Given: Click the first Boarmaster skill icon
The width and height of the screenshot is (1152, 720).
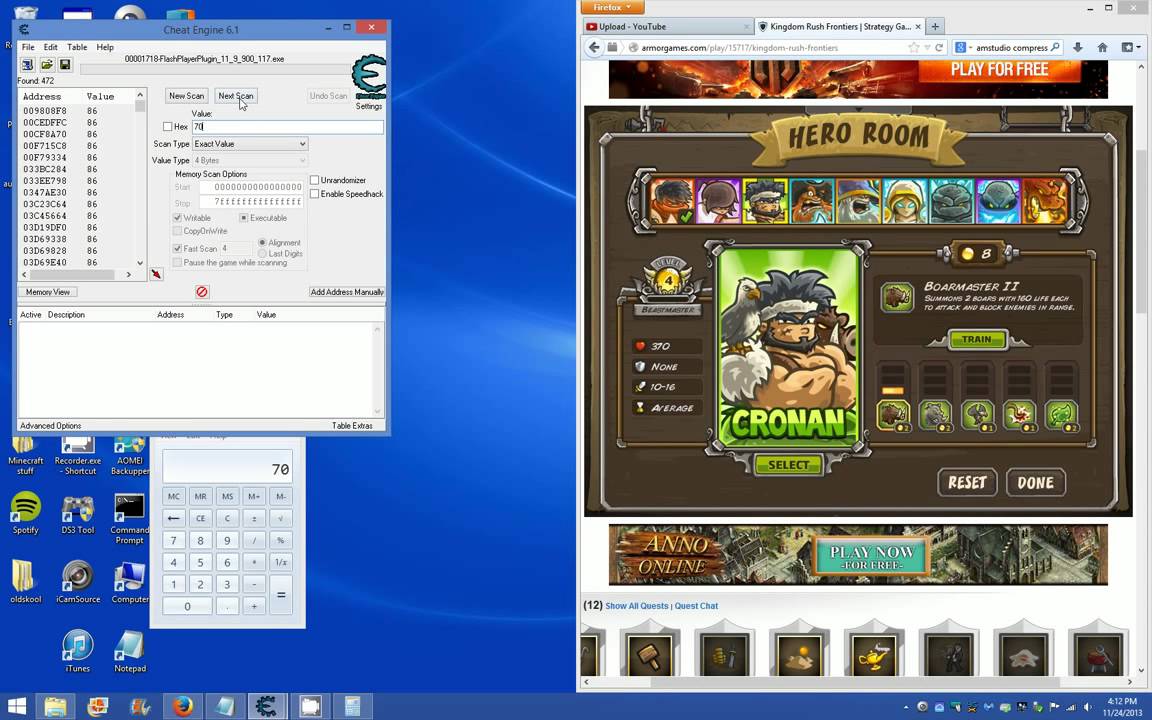Looking at the screenshot, I should coord(893,415).
